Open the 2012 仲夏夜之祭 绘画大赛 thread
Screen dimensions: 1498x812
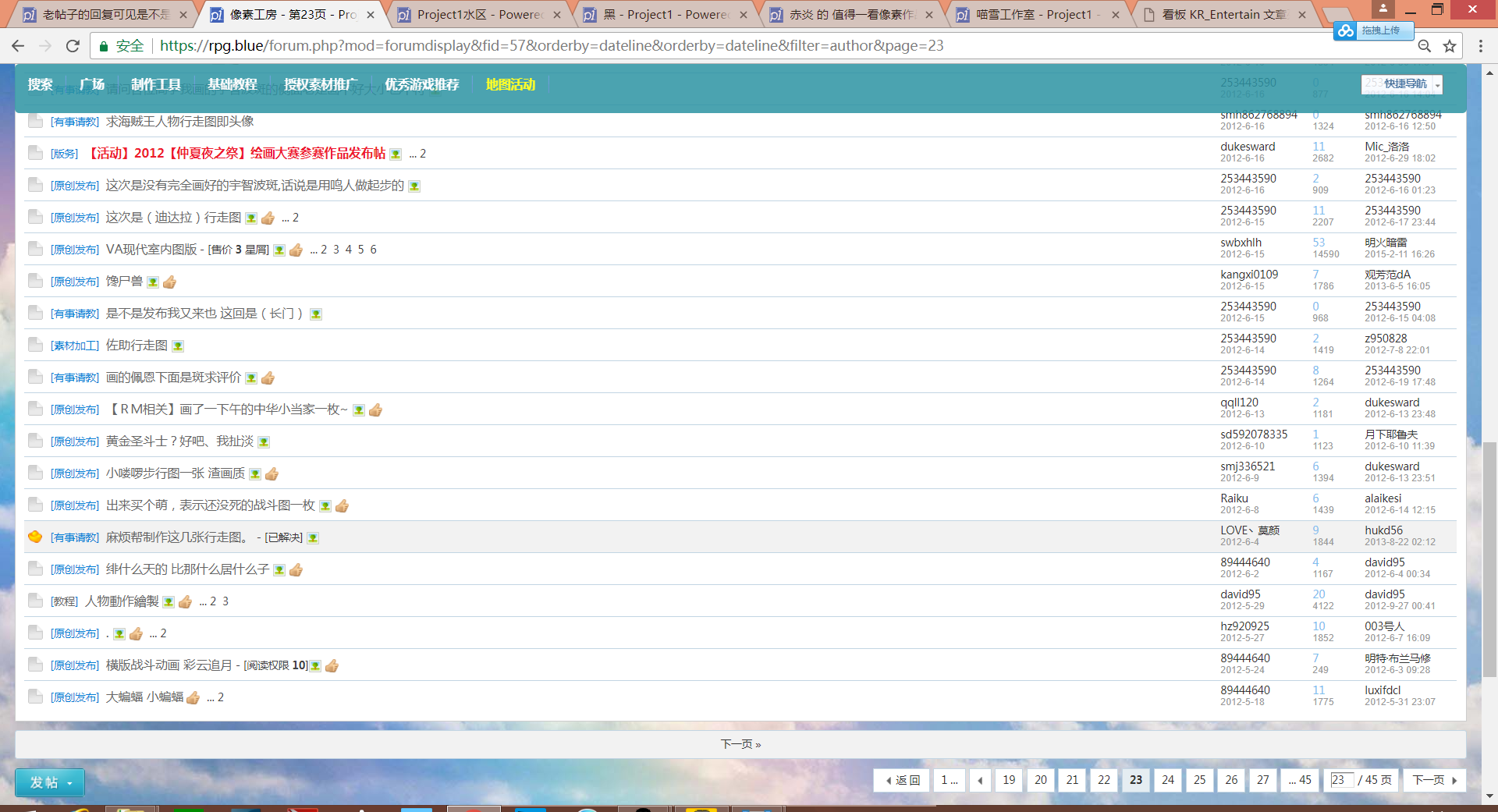pos(236,154)
